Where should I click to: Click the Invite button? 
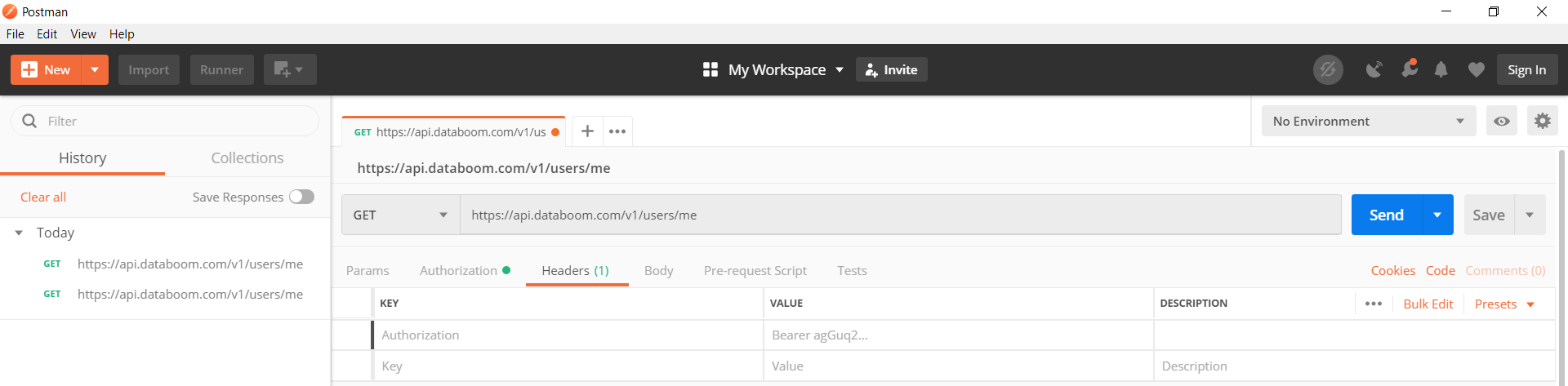[x=892, y=70]
